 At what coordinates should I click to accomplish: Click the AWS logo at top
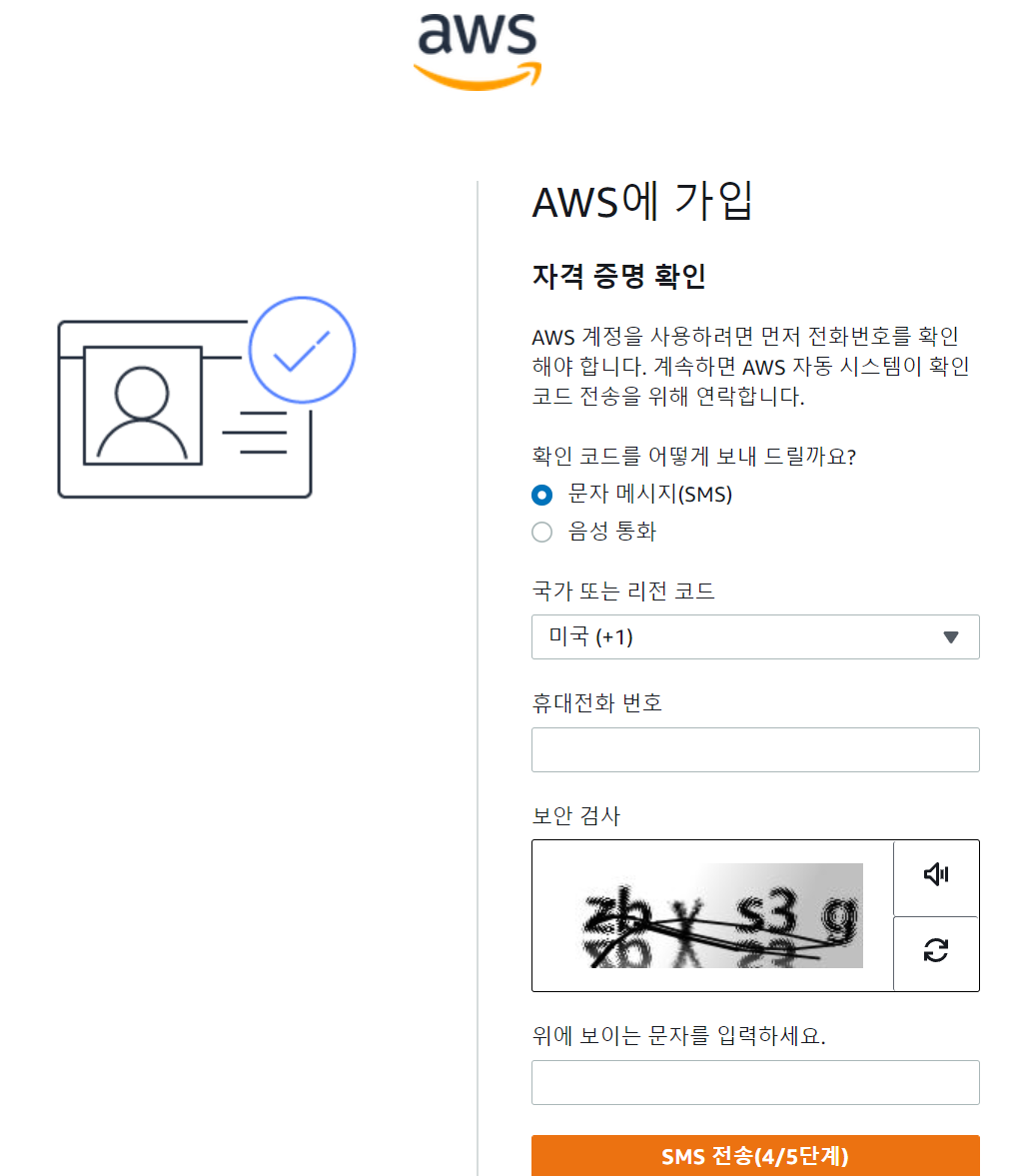(478, 51)
